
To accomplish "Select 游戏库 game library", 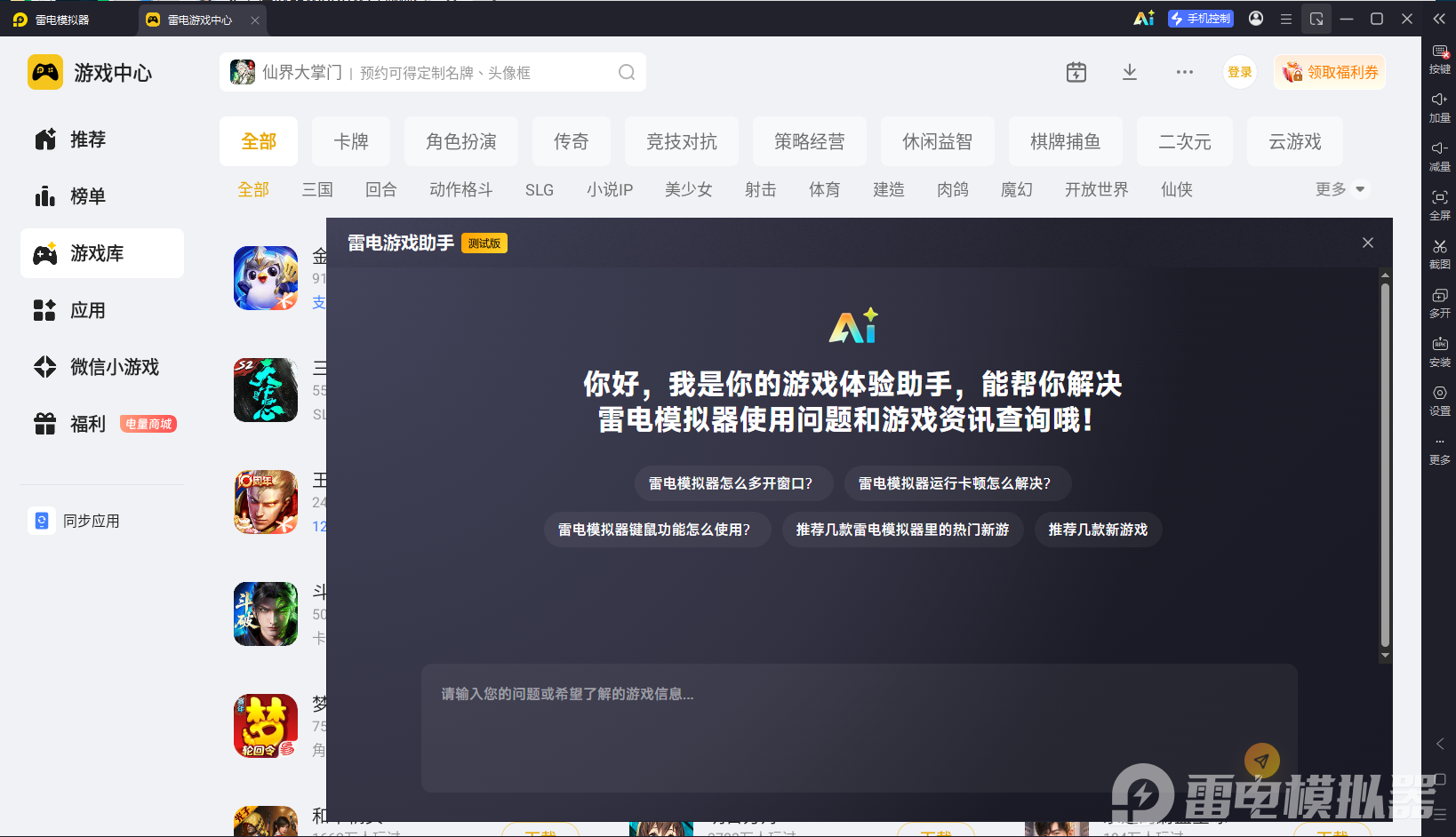I will (102, 253).
